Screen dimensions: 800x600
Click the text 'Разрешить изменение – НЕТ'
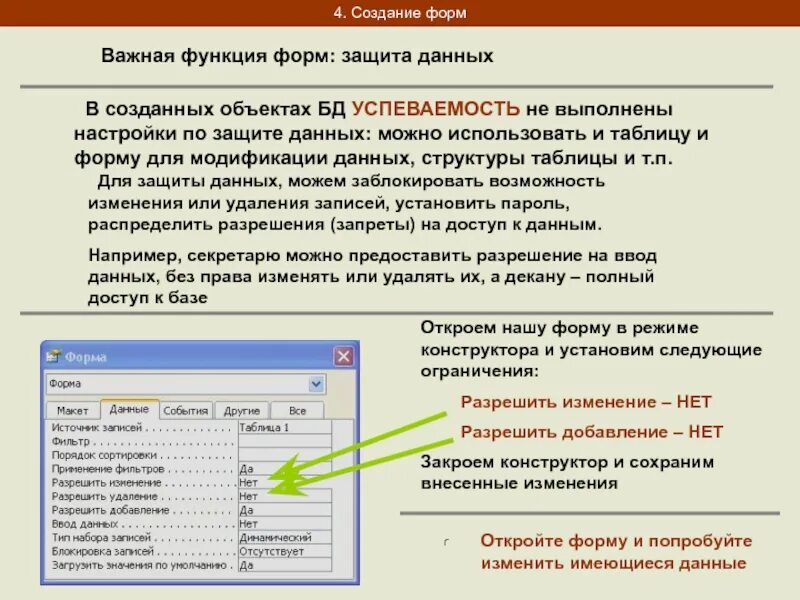coord(586,402)
